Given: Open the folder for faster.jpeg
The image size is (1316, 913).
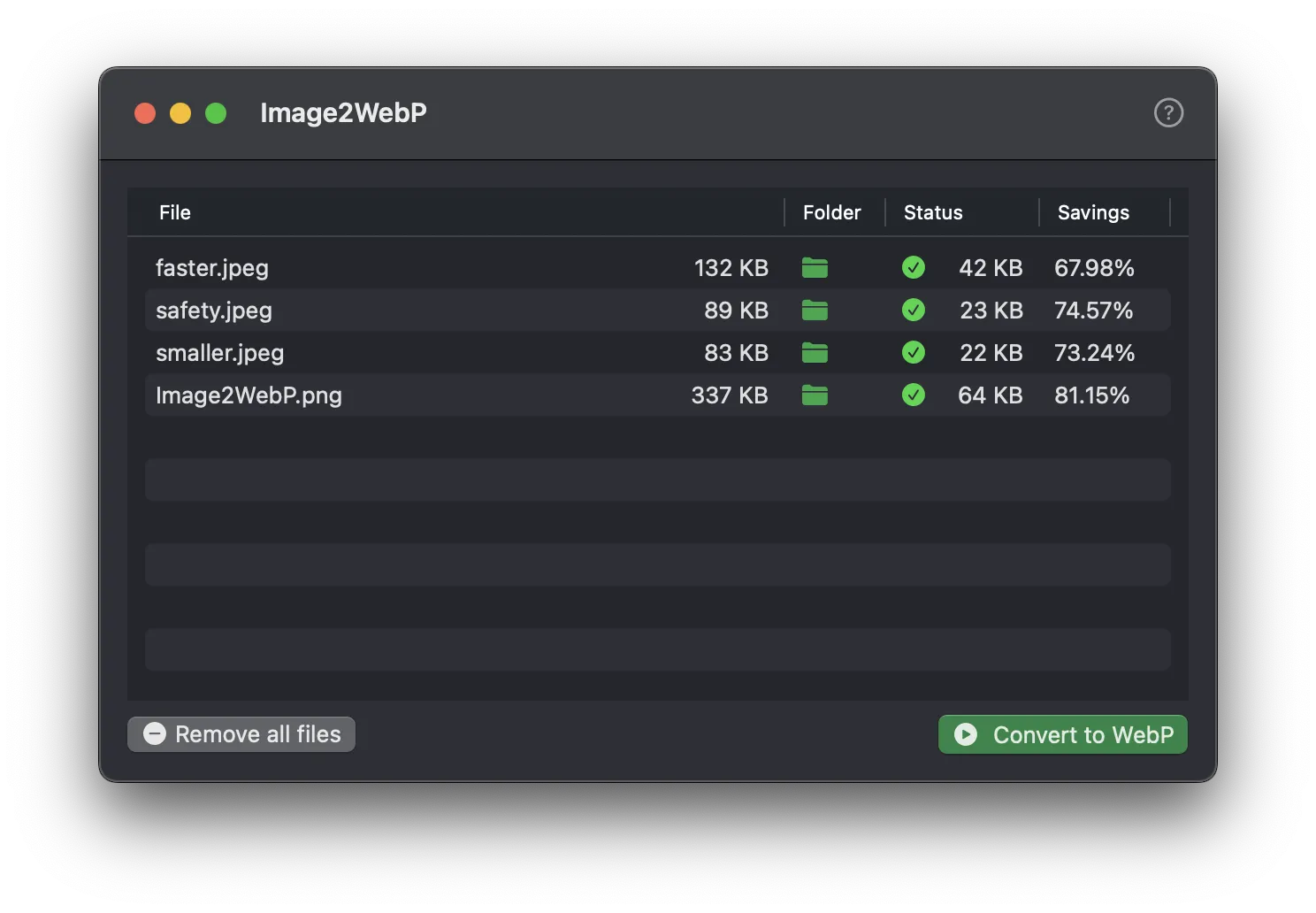Looking at the screenshot, I should coord(815,268).
